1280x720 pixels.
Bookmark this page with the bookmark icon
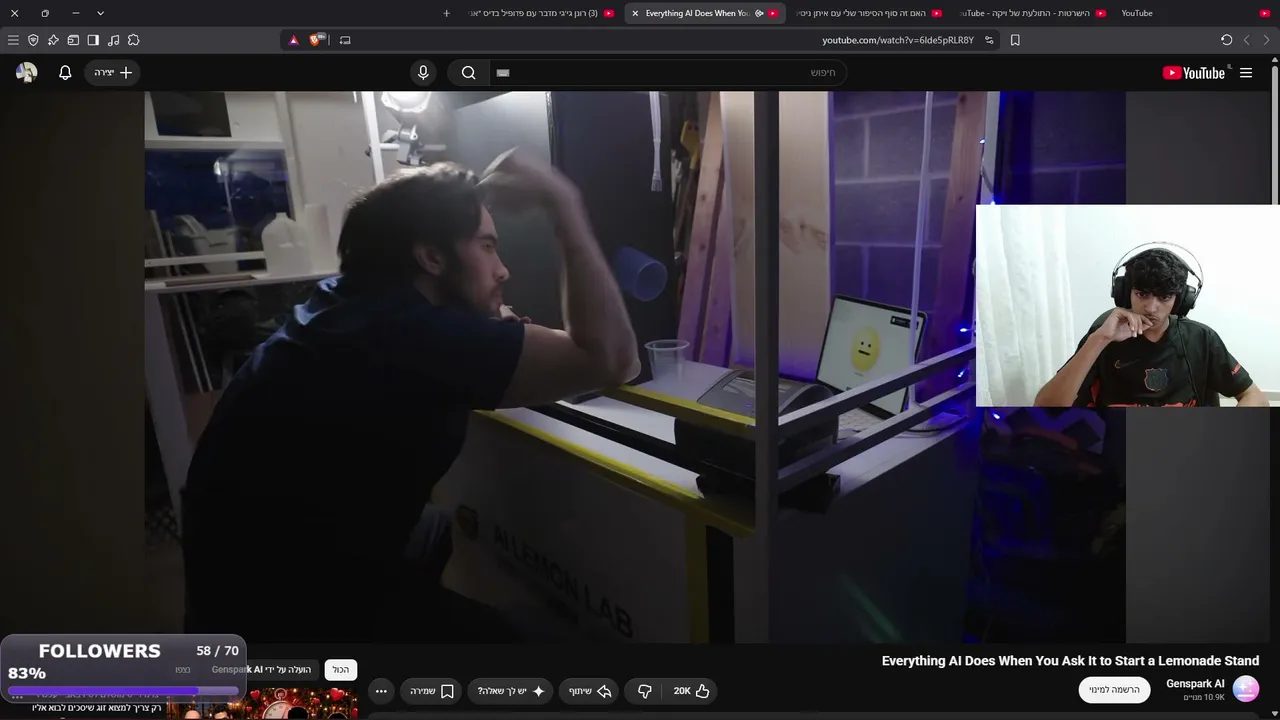click(x=1015, y=40)
